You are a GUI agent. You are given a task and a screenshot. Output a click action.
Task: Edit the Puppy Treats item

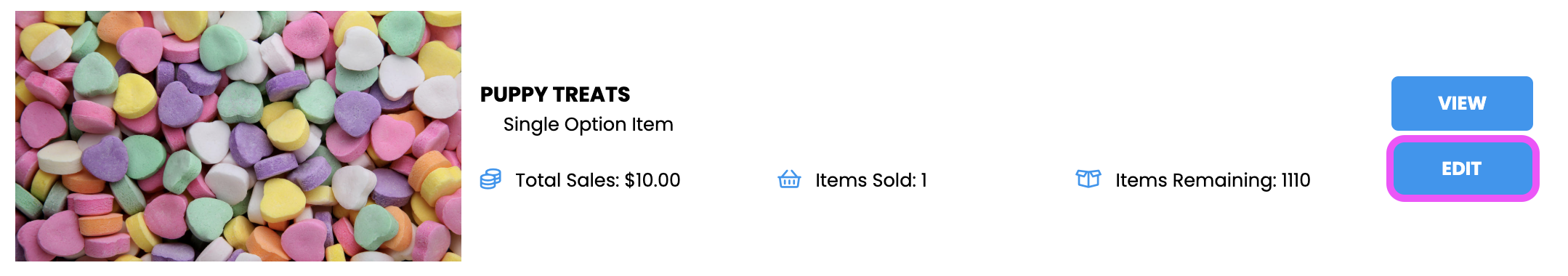tap(1462, 169)
